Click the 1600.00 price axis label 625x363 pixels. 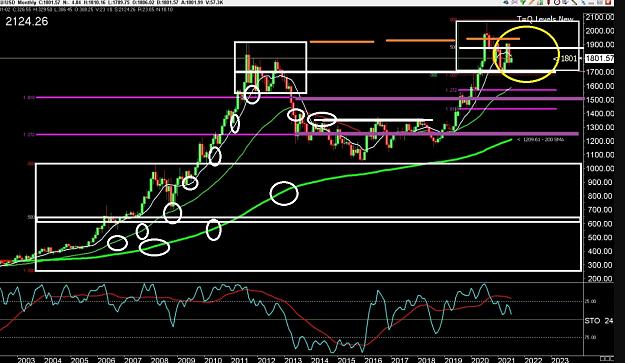599,86
